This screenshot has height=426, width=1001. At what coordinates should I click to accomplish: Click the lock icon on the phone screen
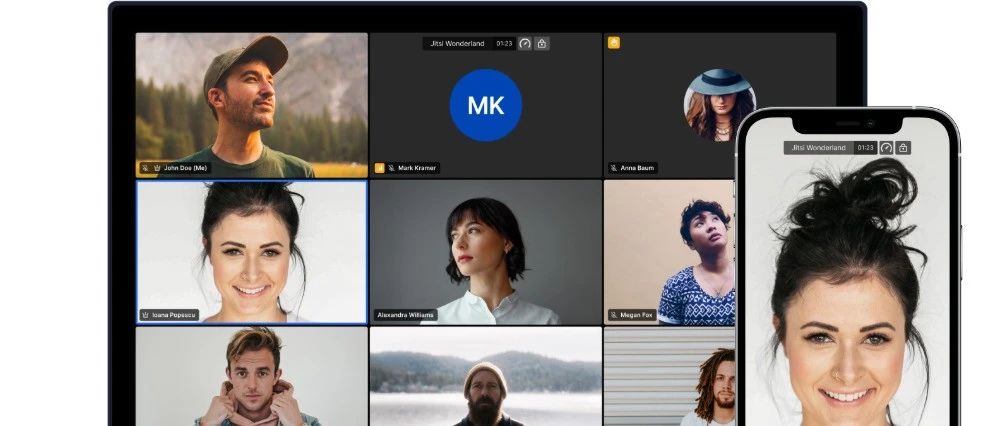[x=903, y=148]
